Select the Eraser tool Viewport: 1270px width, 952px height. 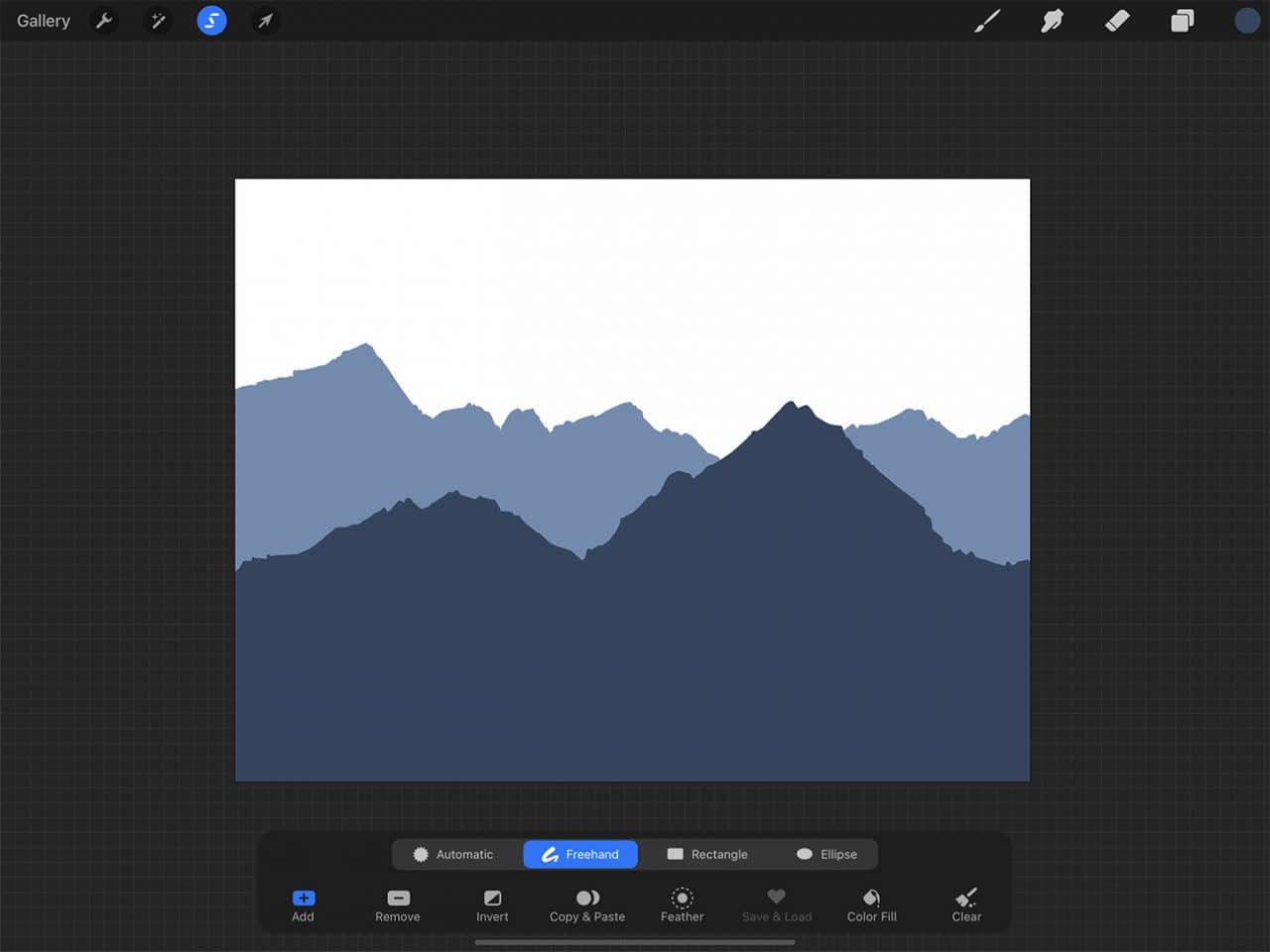point(1116,20)
